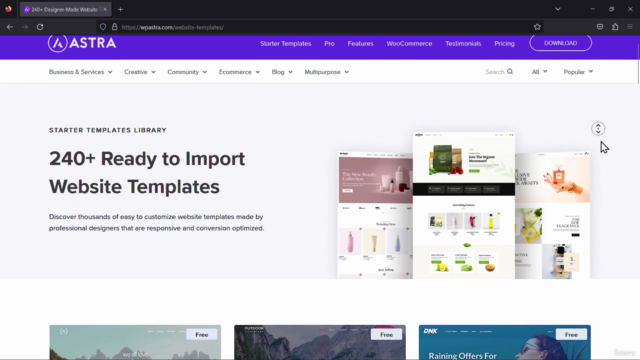The height and width of the screenshot is (360, 640).
Task: Open the Popular sort dropdown
Action: (578, 72)
